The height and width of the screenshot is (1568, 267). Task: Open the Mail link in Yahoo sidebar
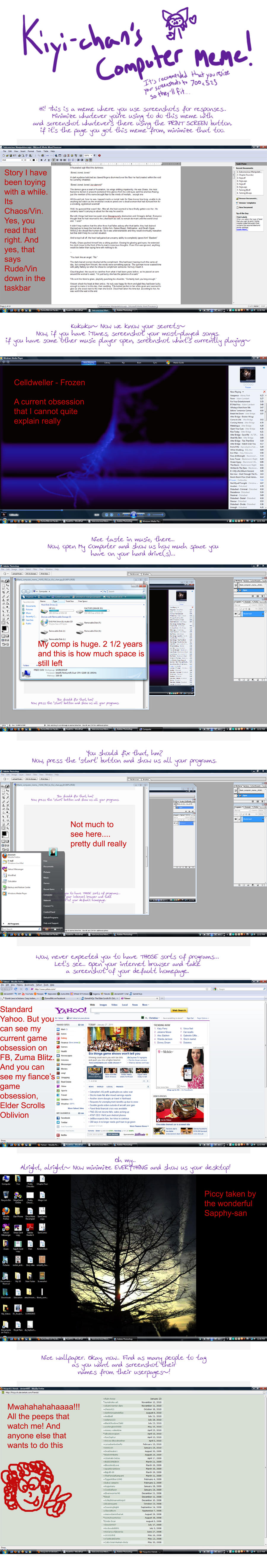[62, 1030]
